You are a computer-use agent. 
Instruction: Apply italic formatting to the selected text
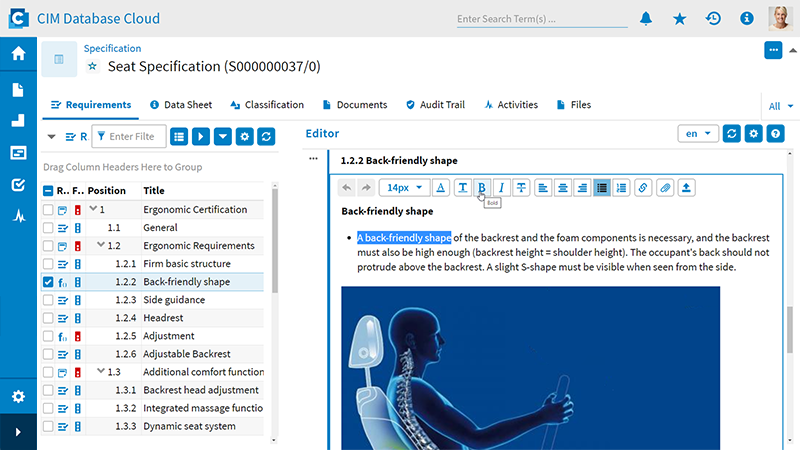coord(502,187)
